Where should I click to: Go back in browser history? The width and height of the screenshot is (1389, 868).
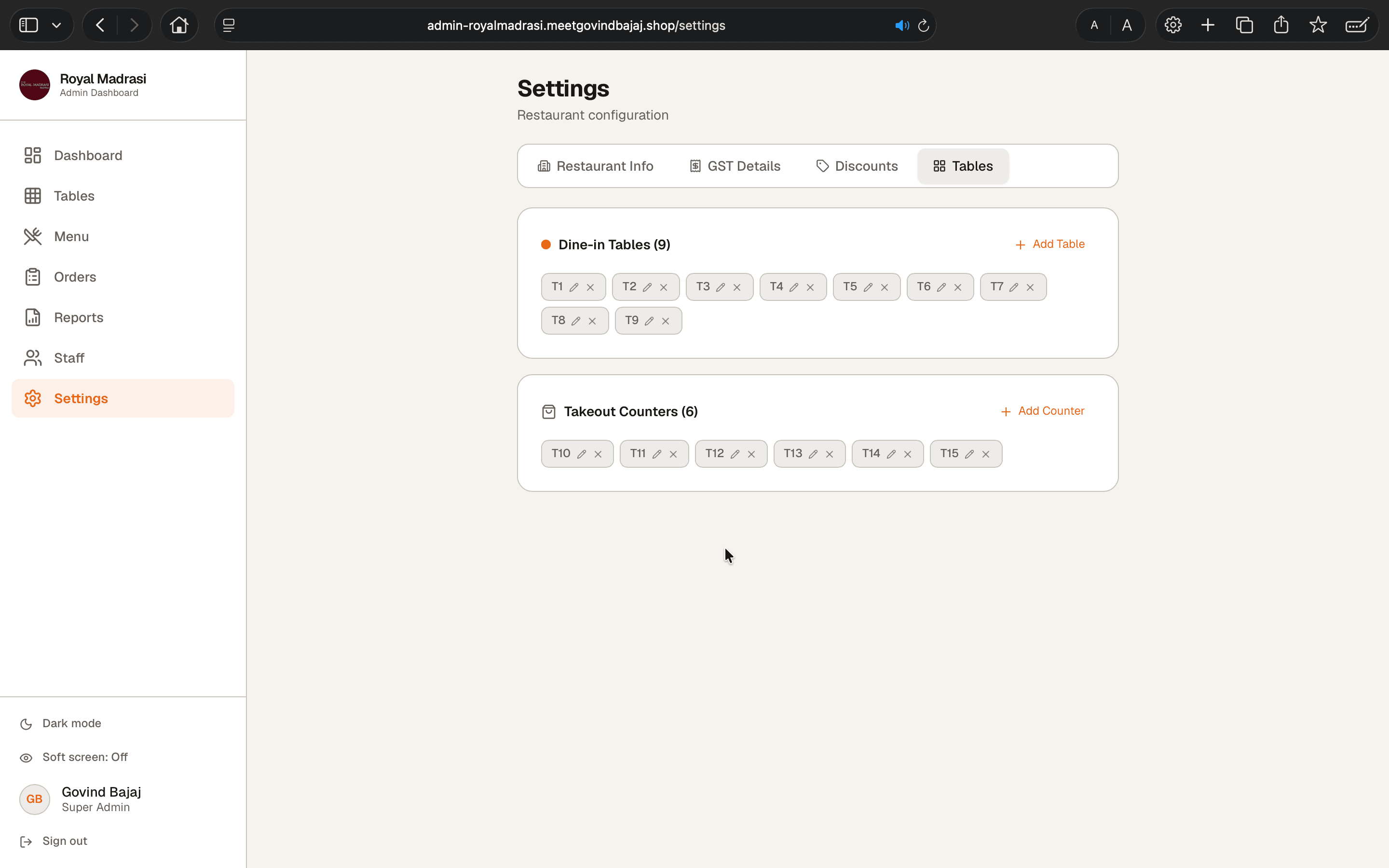(100, 25)
